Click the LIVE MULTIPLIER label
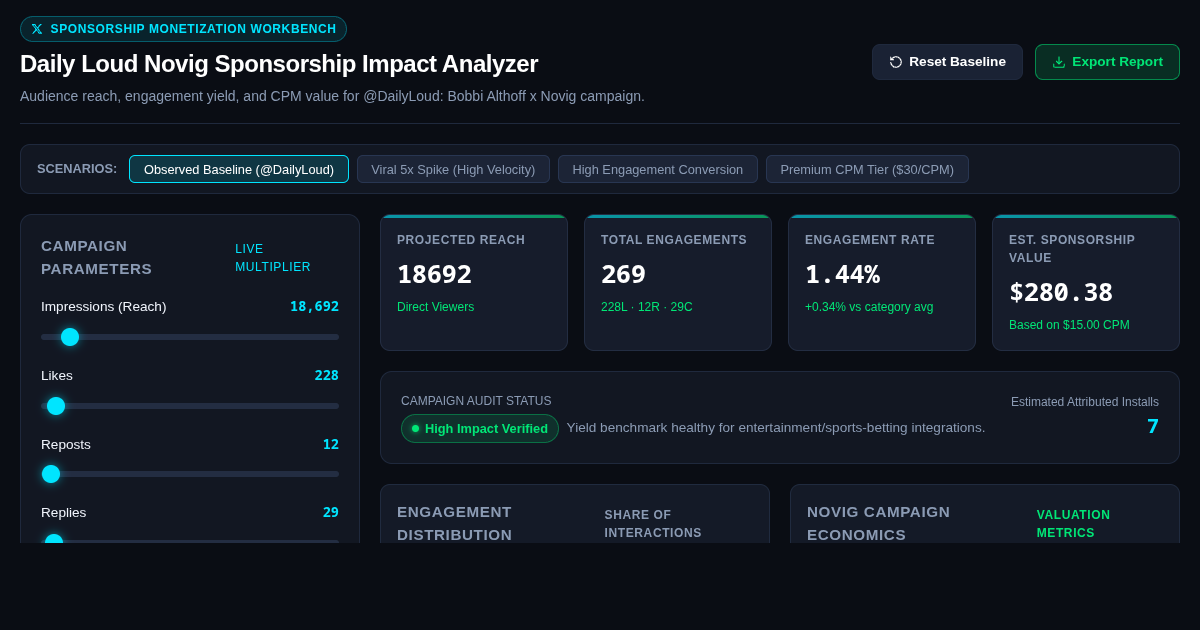Screen dimensions: 1200x630 (273, 258)
